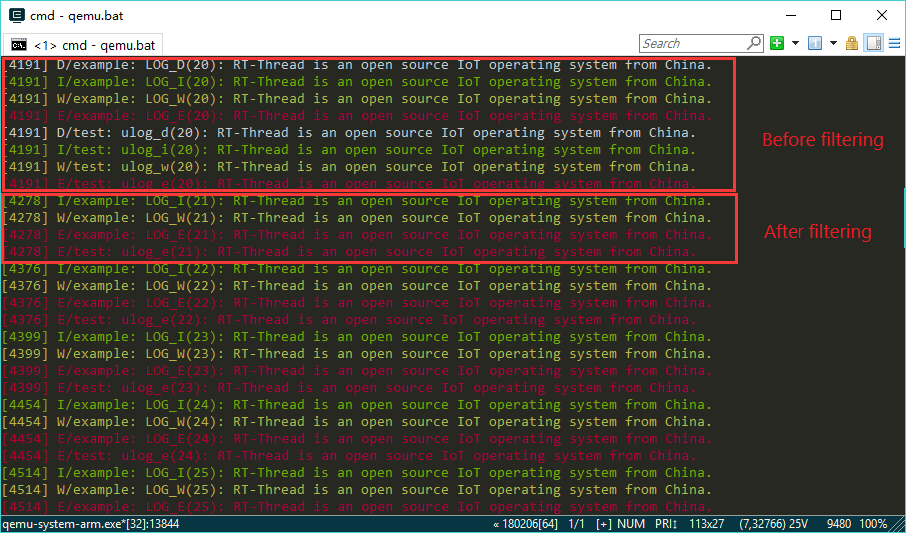
Task: Click the resize grip at window corner
Action: tap(898, 525)
